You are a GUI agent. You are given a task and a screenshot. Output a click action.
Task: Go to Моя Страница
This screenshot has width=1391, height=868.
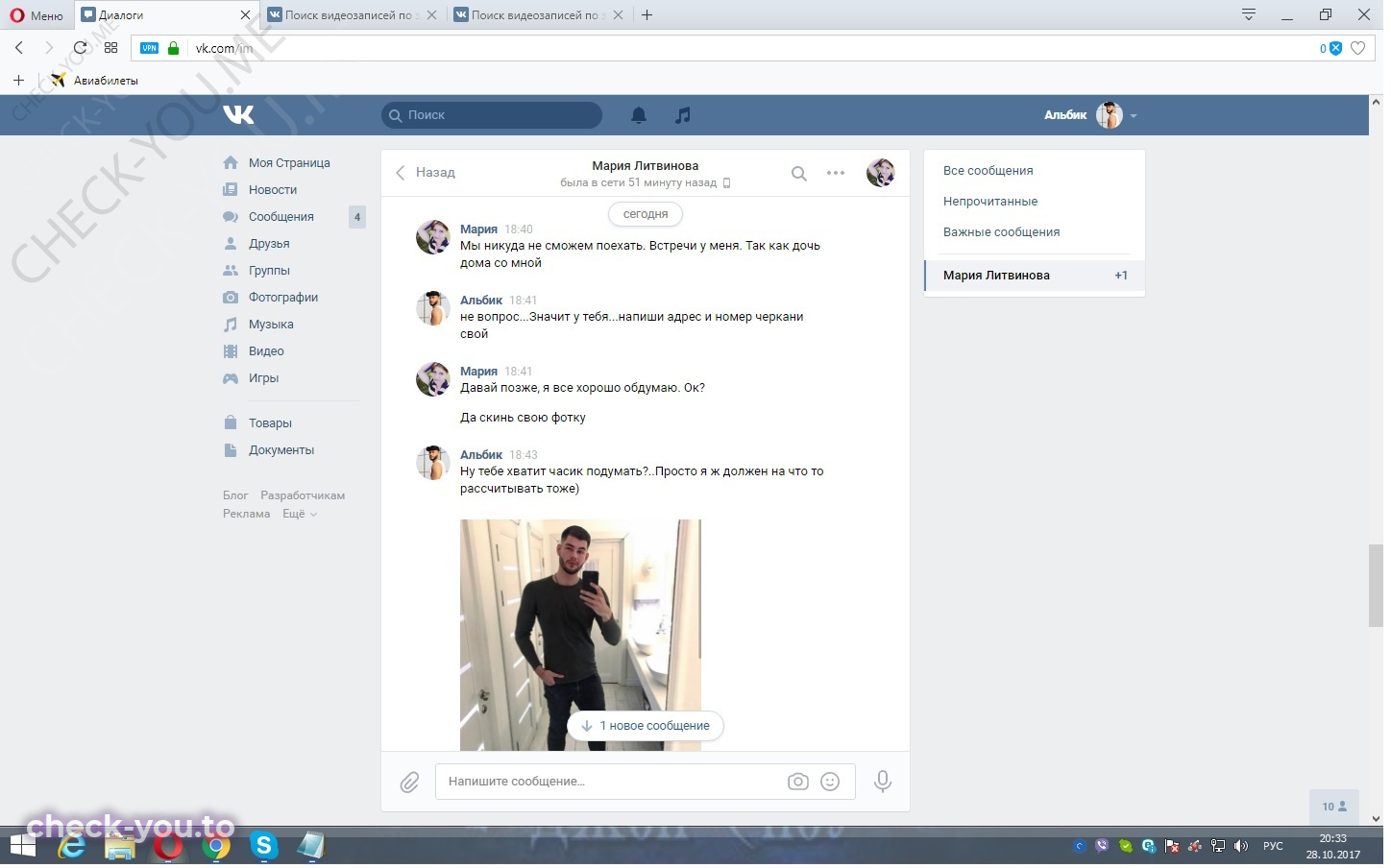(289, 163)
